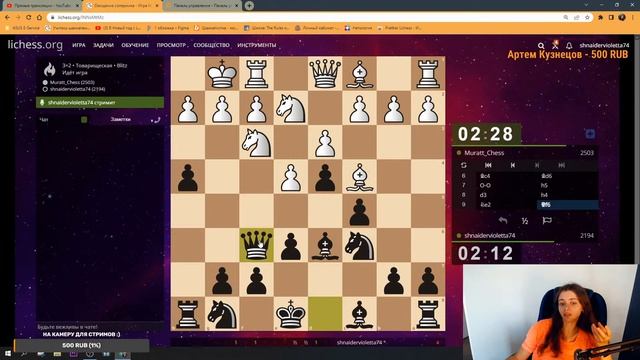640x360 pixels.
Task: Resign using the flag icon
Action: point(547,220)
